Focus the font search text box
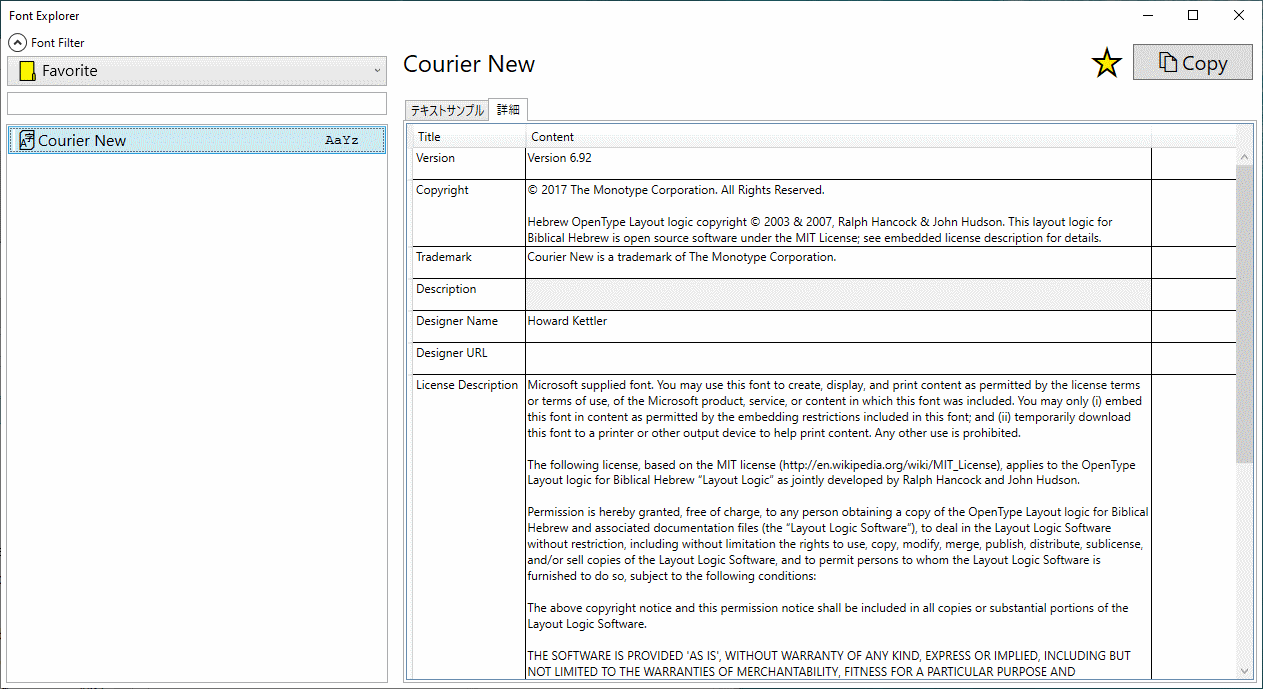 point(197,103)
